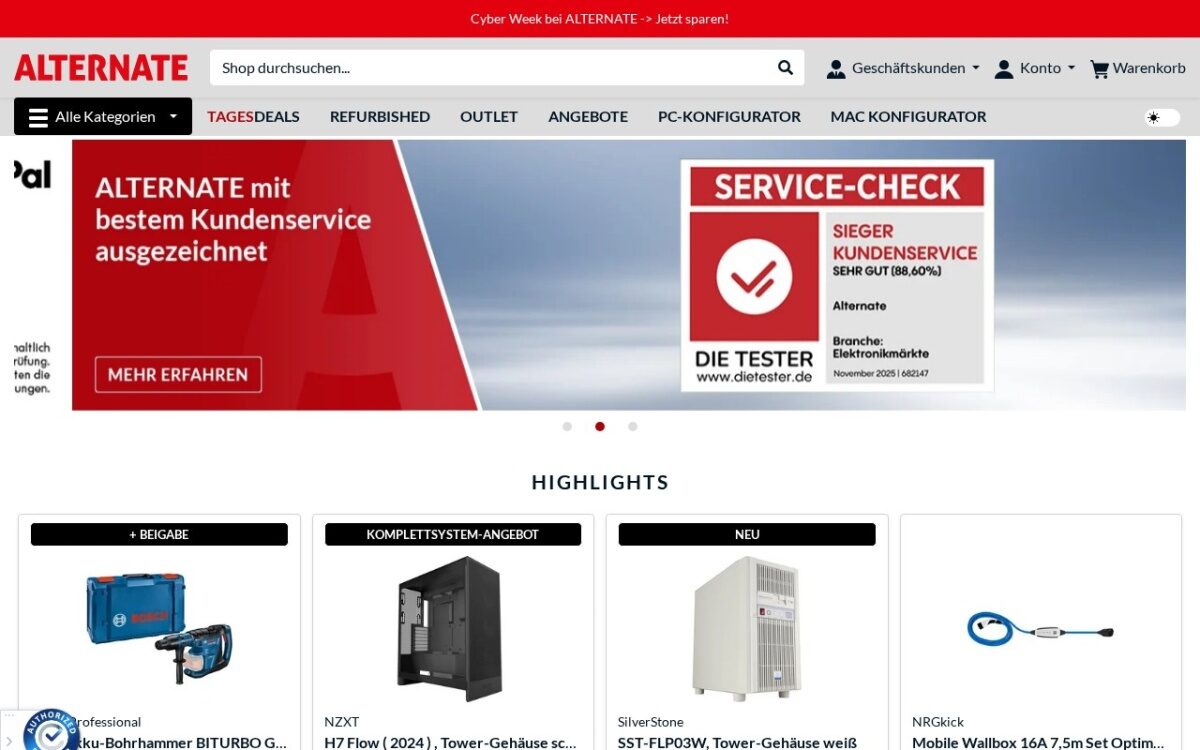Click the previous PayPal slide peeking at left
This screenshot has width=1200, height=750.
coord(33,275)
